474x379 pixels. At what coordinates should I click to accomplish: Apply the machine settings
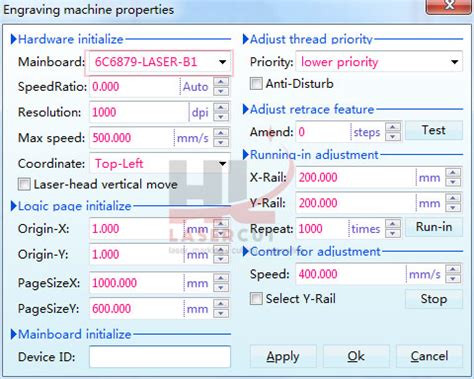click(x=283, y=356)
